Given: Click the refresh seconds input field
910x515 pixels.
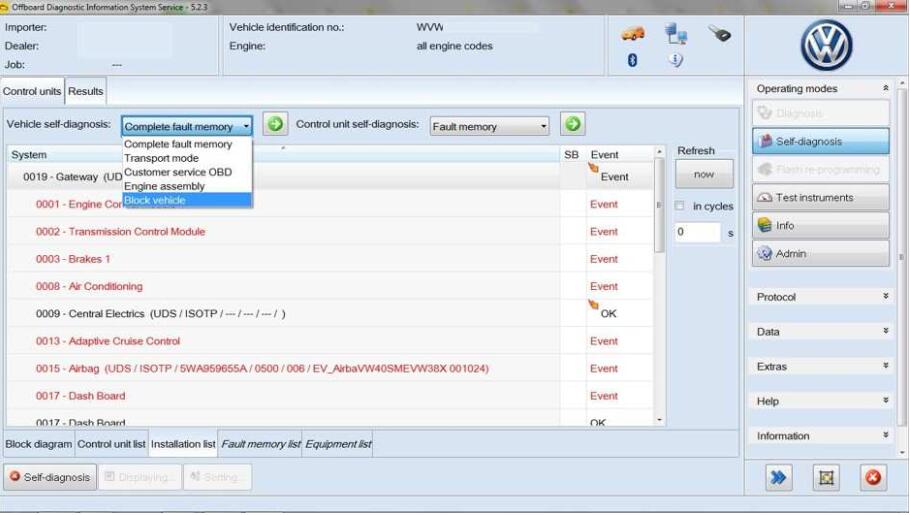Looking at the screenshot, I should click(698, 232).
